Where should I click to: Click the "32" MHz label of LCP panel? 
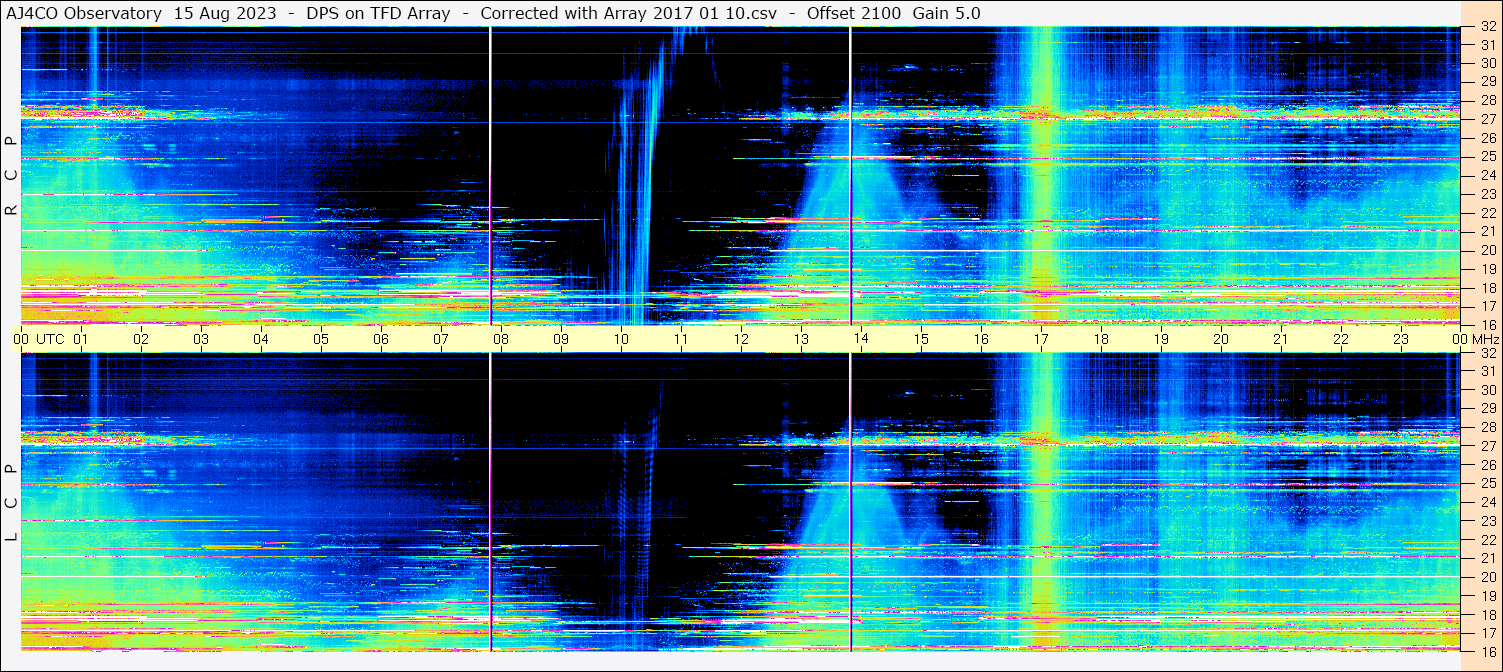pyautogui.click(x=1488, y=353)
